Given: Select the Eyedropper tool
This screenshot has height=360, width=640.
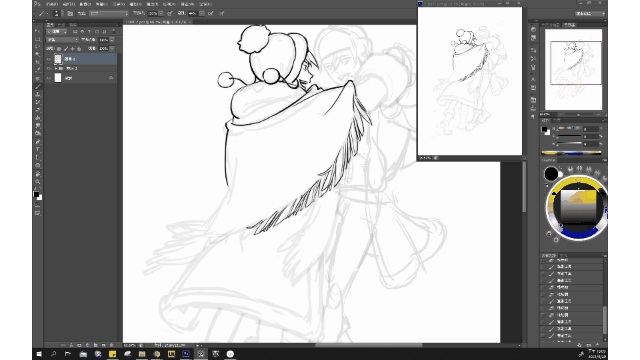Looking at the screenshot, I should (38, 70).
